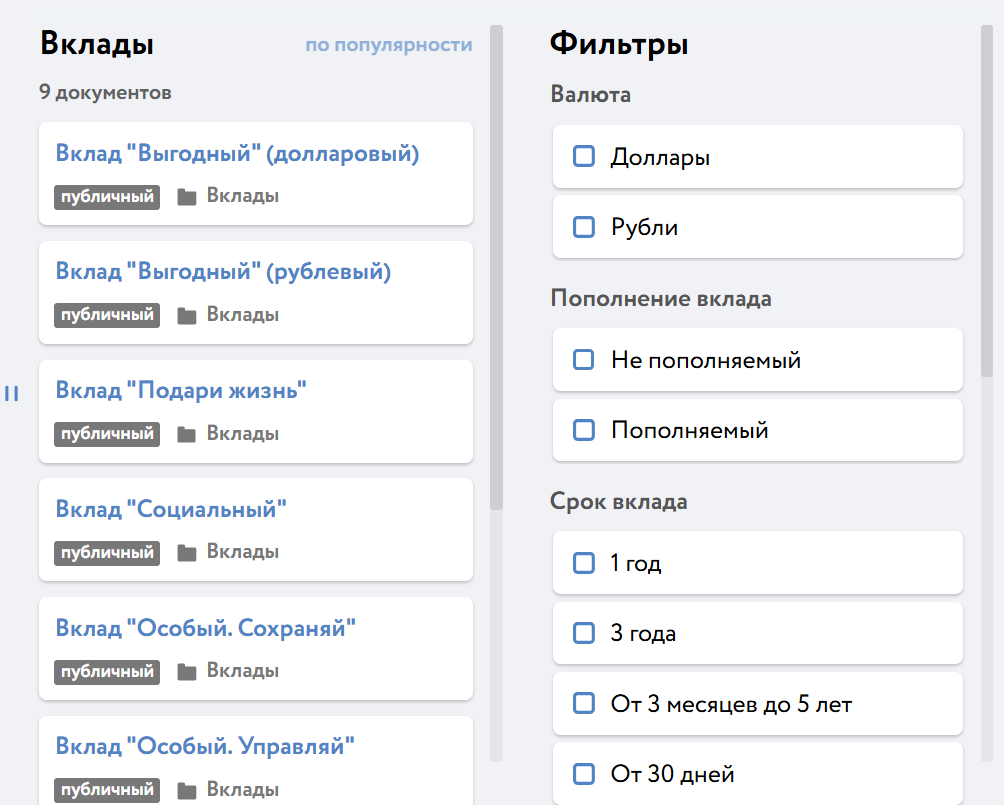
Task: Click публичный badge on Вклад "Подари жизнь"
Action: tap(107, 434)
